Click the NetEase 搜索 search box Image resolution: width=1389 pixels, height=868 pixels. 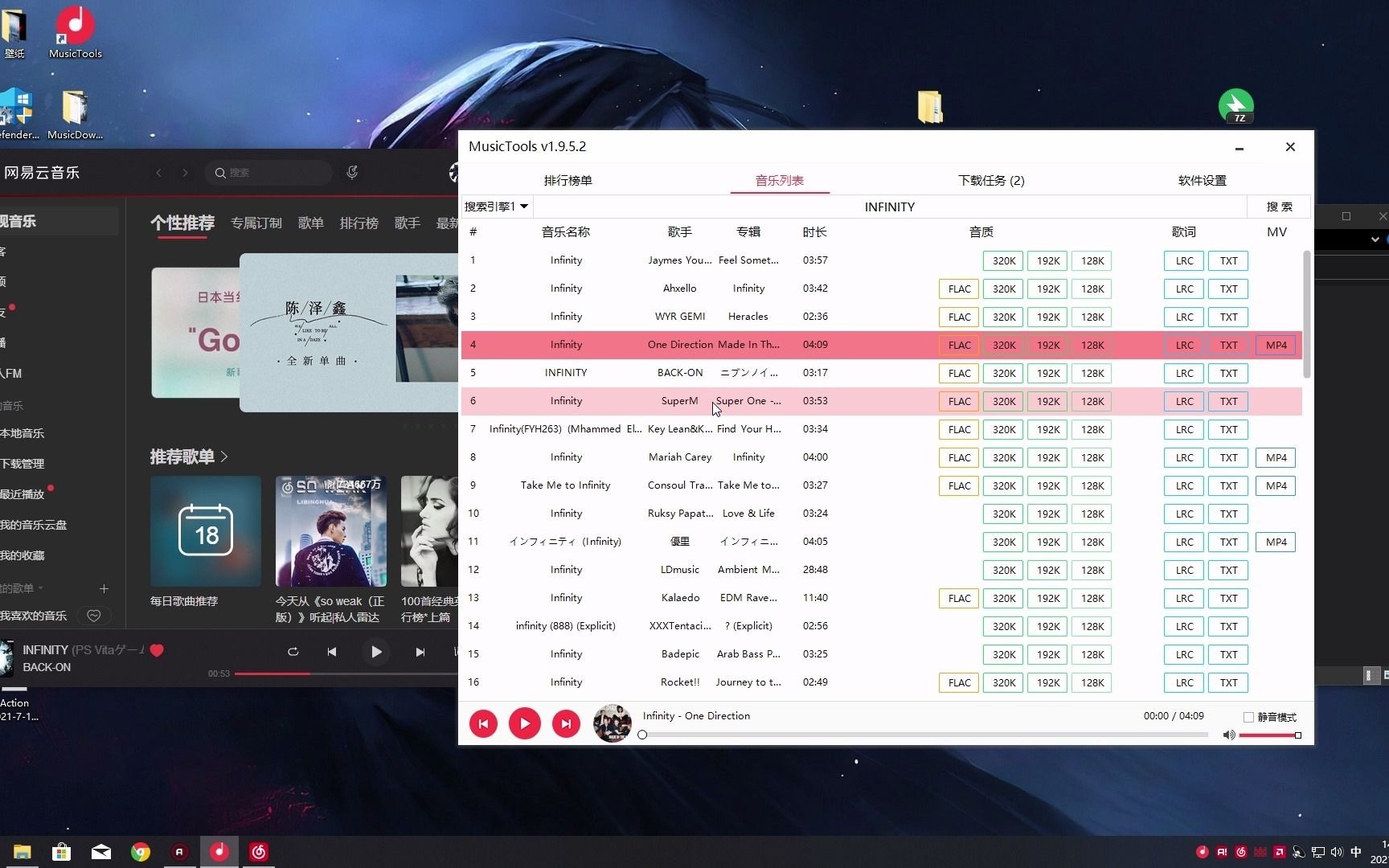coord(268,173)
